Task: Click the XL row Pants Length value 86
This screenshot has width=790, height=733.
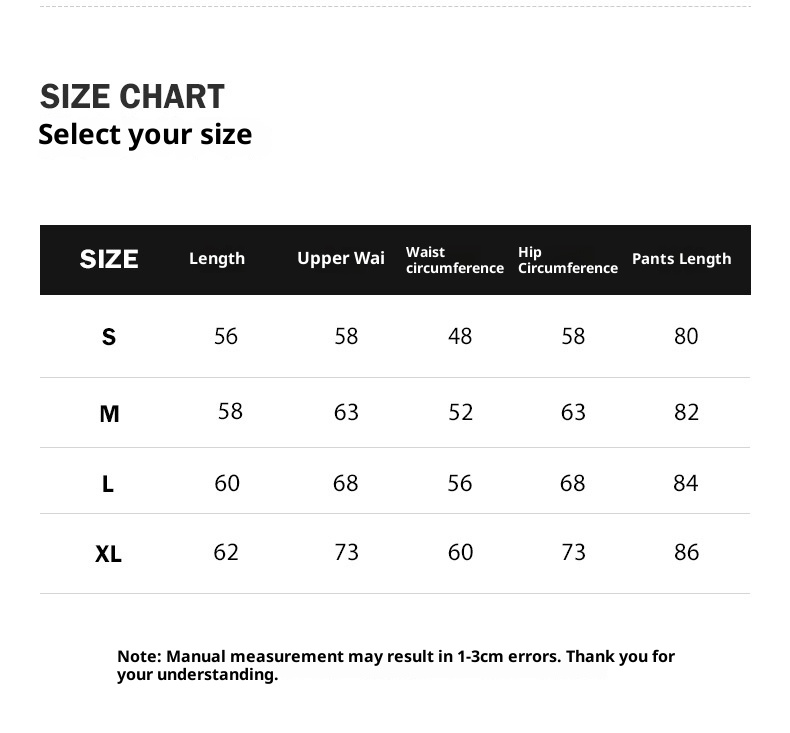Action: pyautogui.click(x=686, y=552)
